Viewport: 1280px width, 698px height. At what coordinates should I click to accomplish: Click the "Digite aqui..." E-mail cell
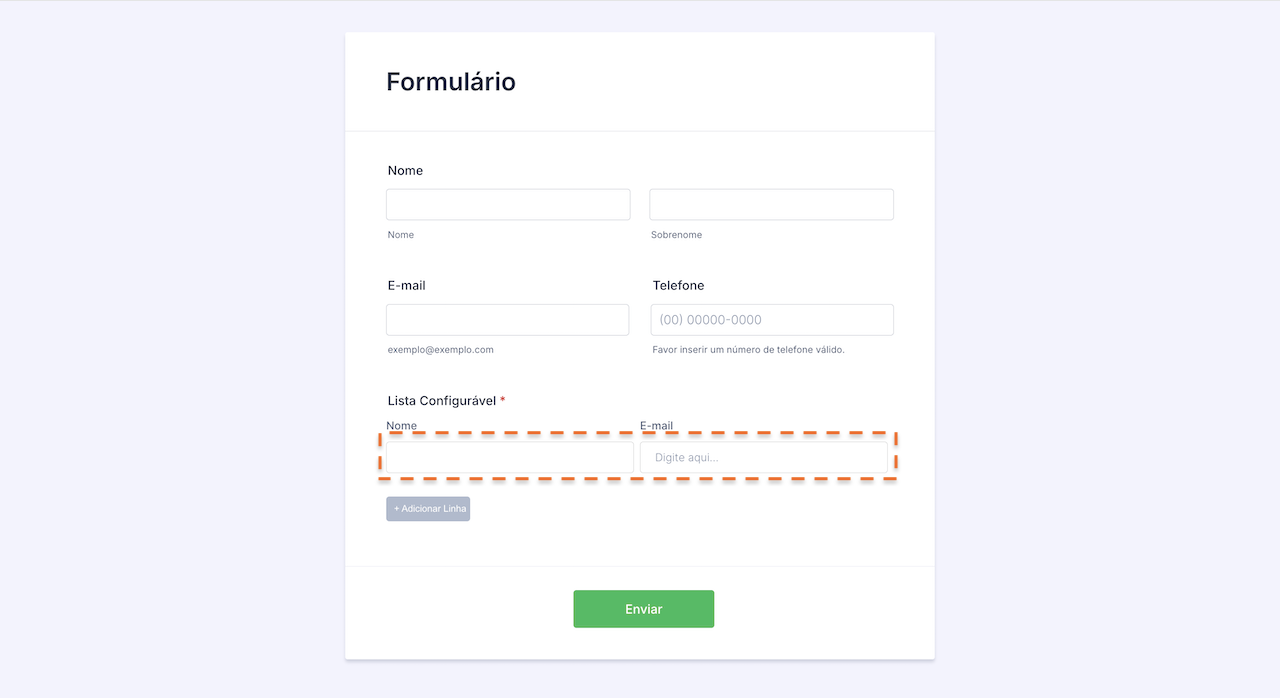763,458
